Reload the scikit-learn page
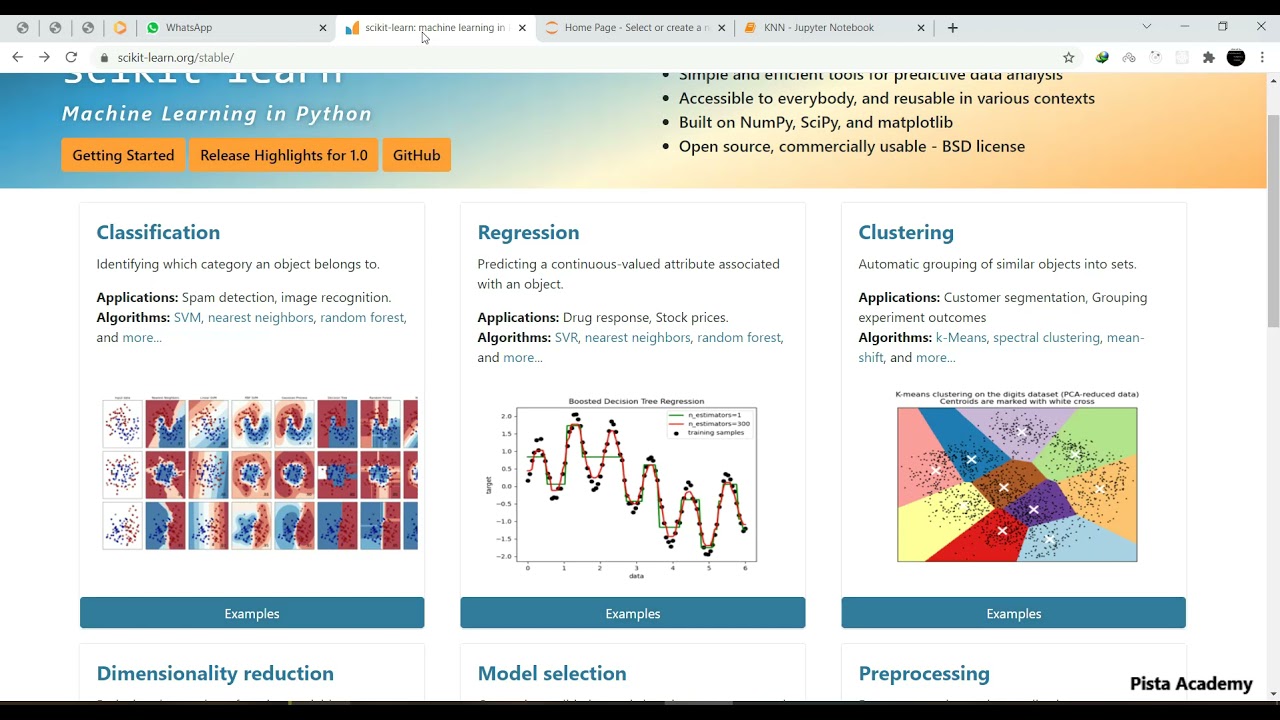1280x720 pixels. tap(71, 57)
